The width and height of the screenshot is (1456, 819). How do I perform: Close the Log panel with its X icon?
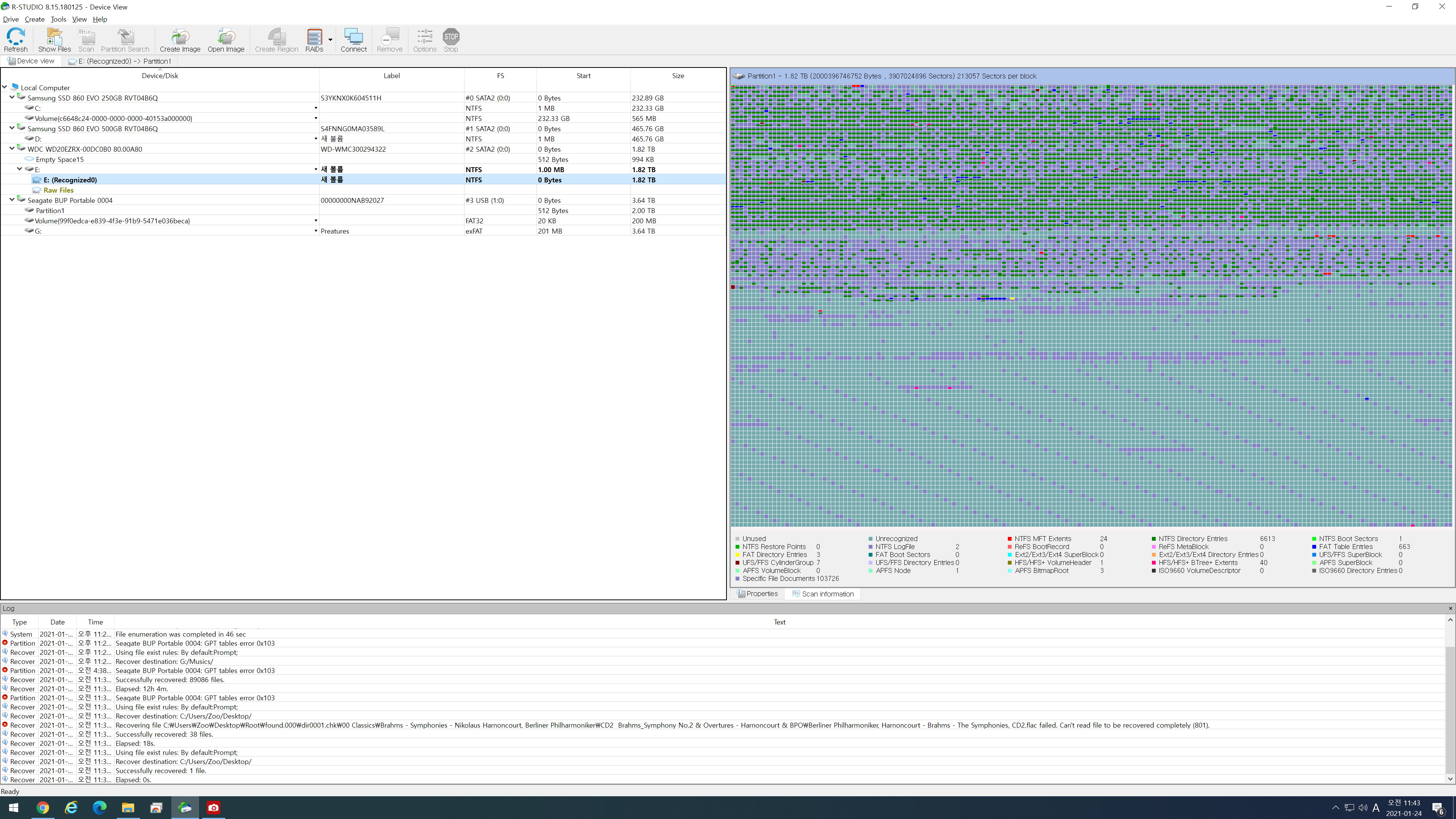(1450, 608)
